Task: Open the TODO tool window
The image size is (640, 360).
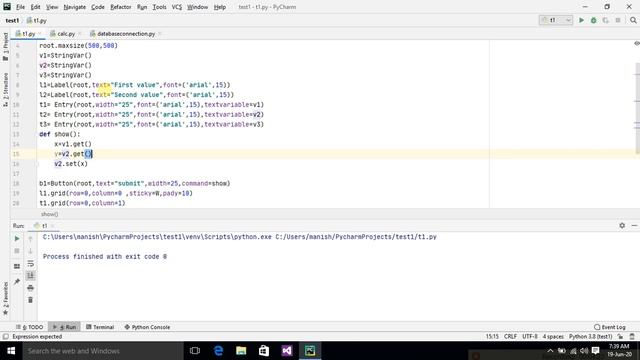Action: click(x=29, y=327)
